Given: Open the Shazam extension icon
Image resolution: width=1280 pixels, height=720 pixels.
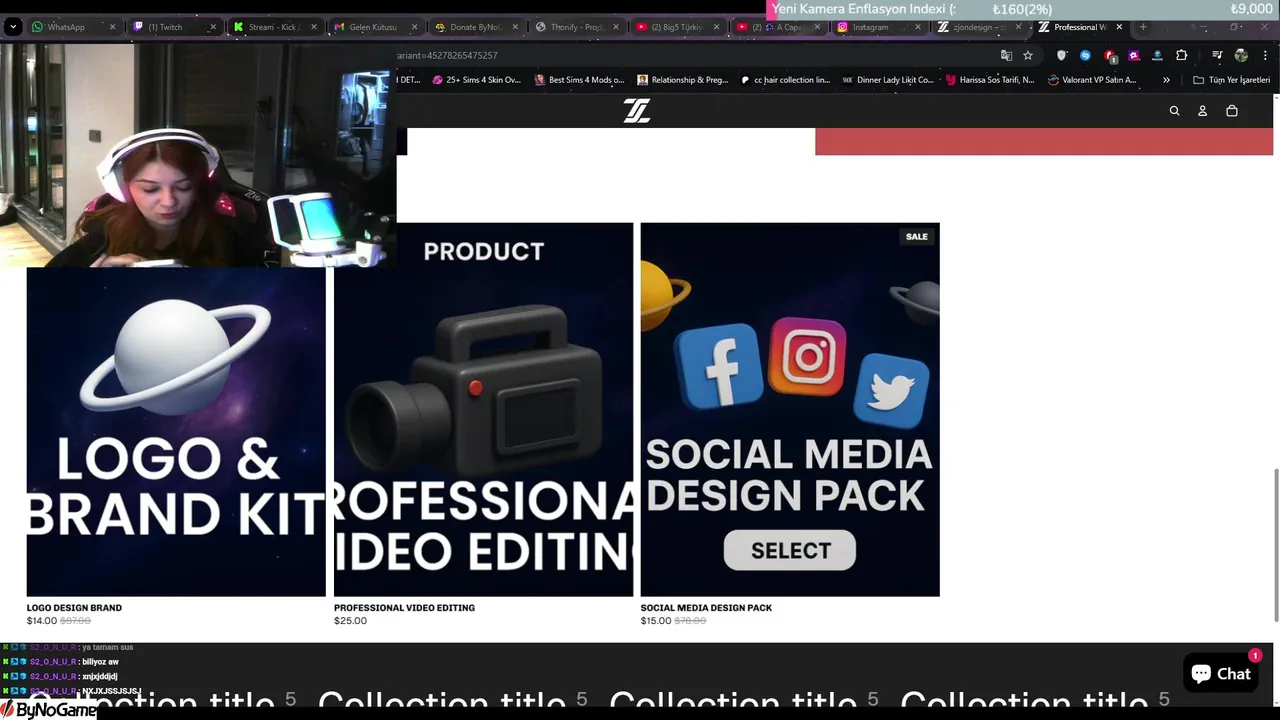Looking at the screenshot, I should pos(1085,55).
